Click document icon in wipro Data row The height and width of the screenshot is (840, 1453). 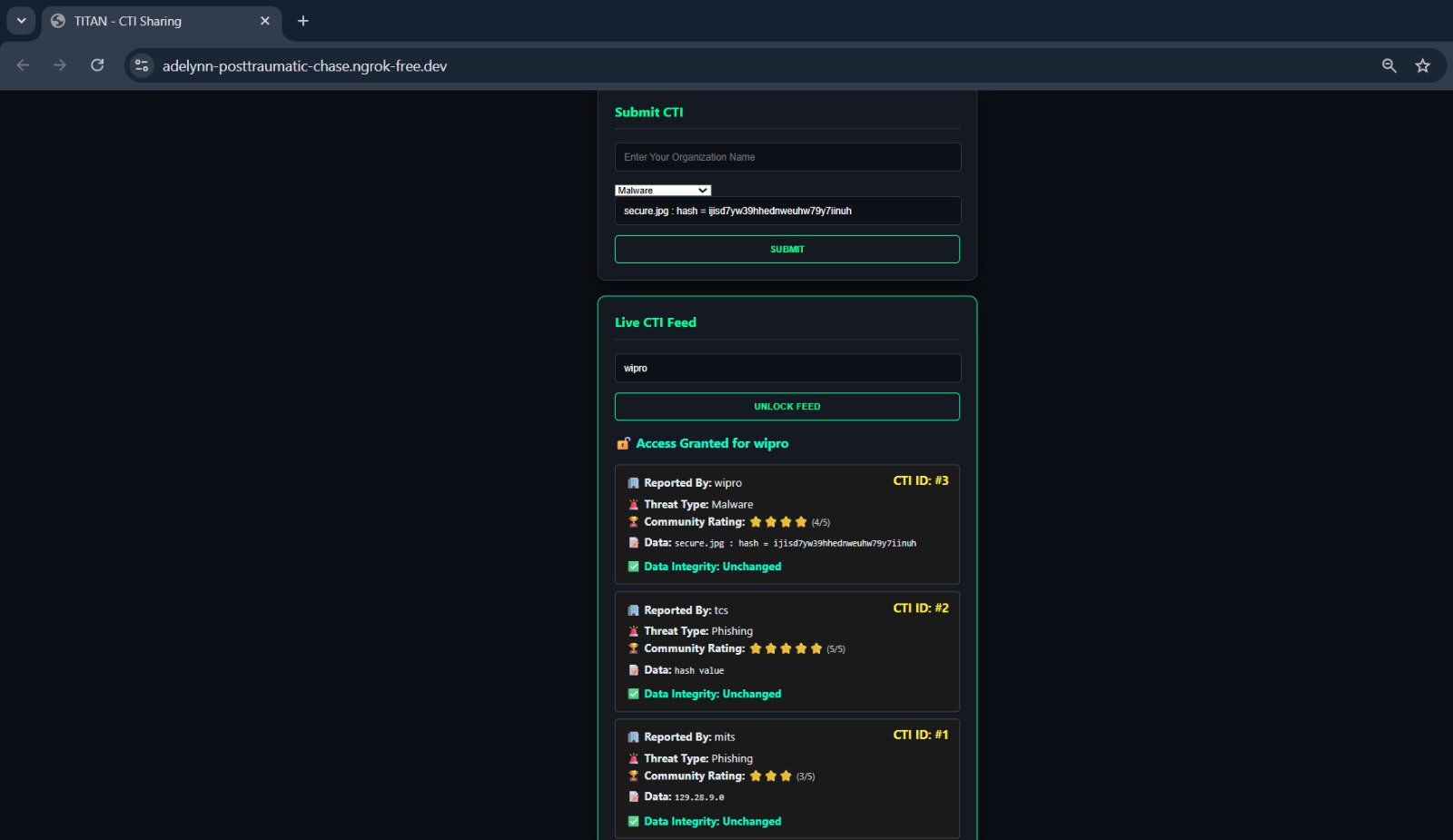click(634, 543)
